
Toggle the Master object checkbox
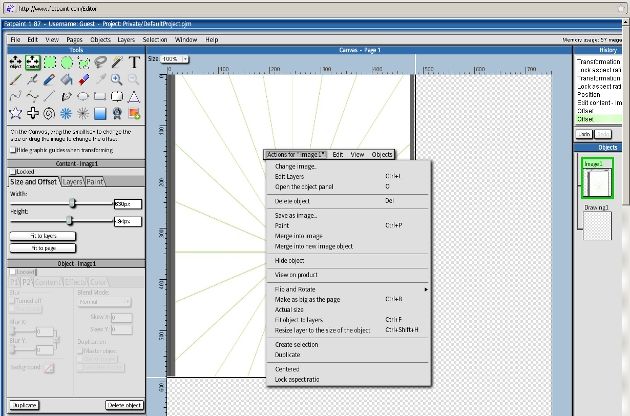[x=80, y=351]
